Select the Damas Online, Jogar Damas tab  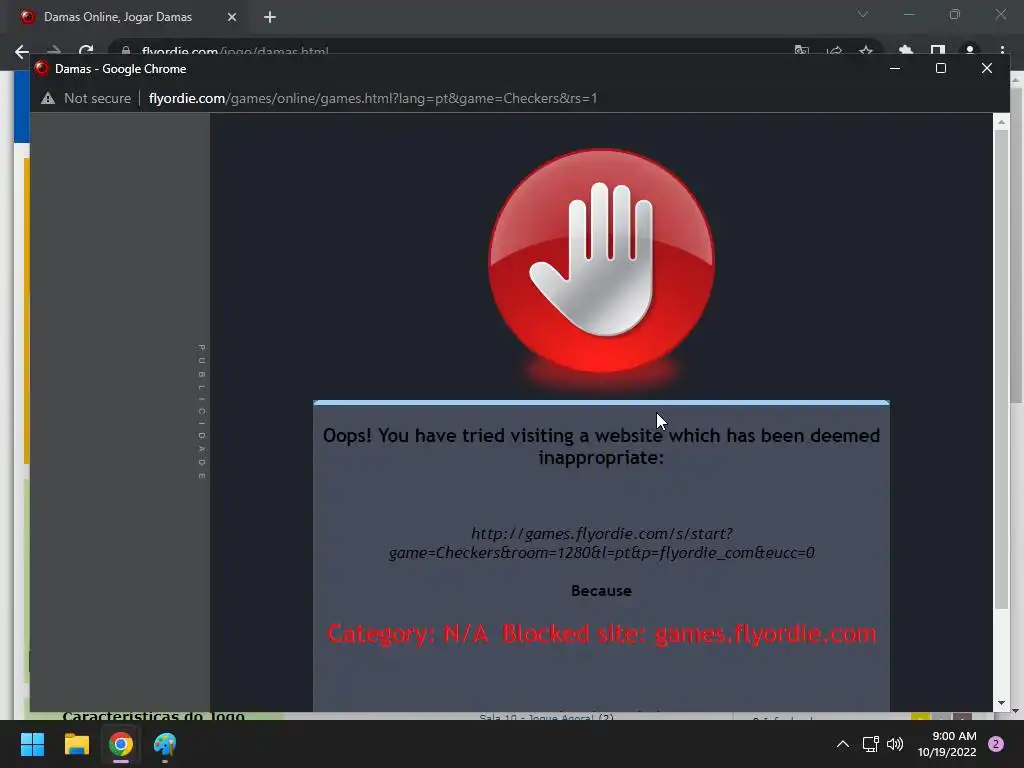(128, 17)
